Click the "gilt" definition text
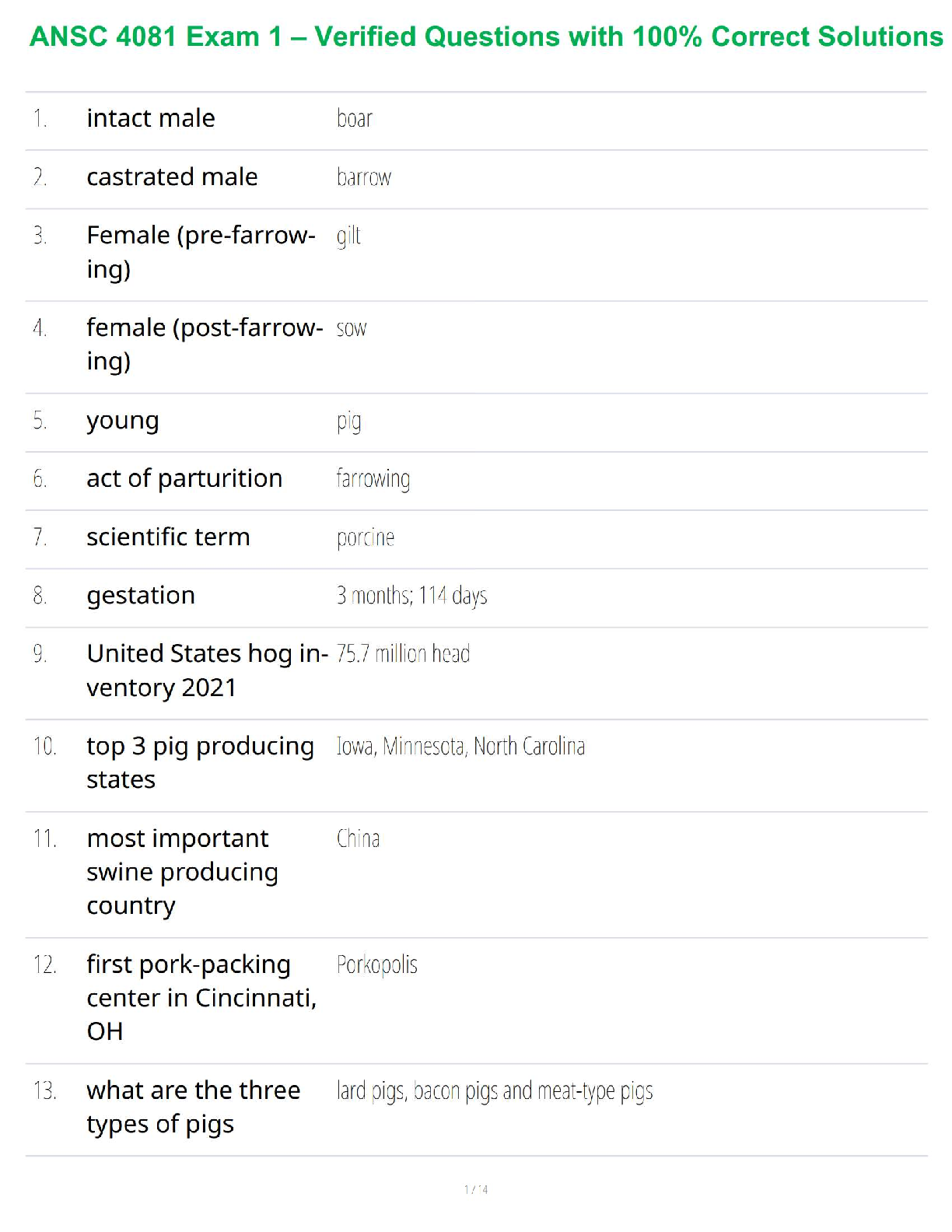 point(348,236)
